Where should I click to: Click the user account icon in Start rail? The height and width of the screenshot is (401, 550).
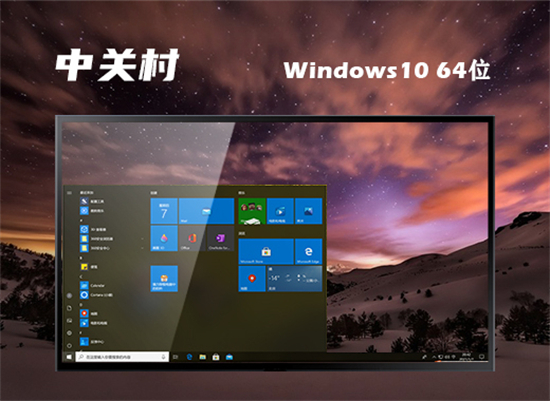point(69,295)
